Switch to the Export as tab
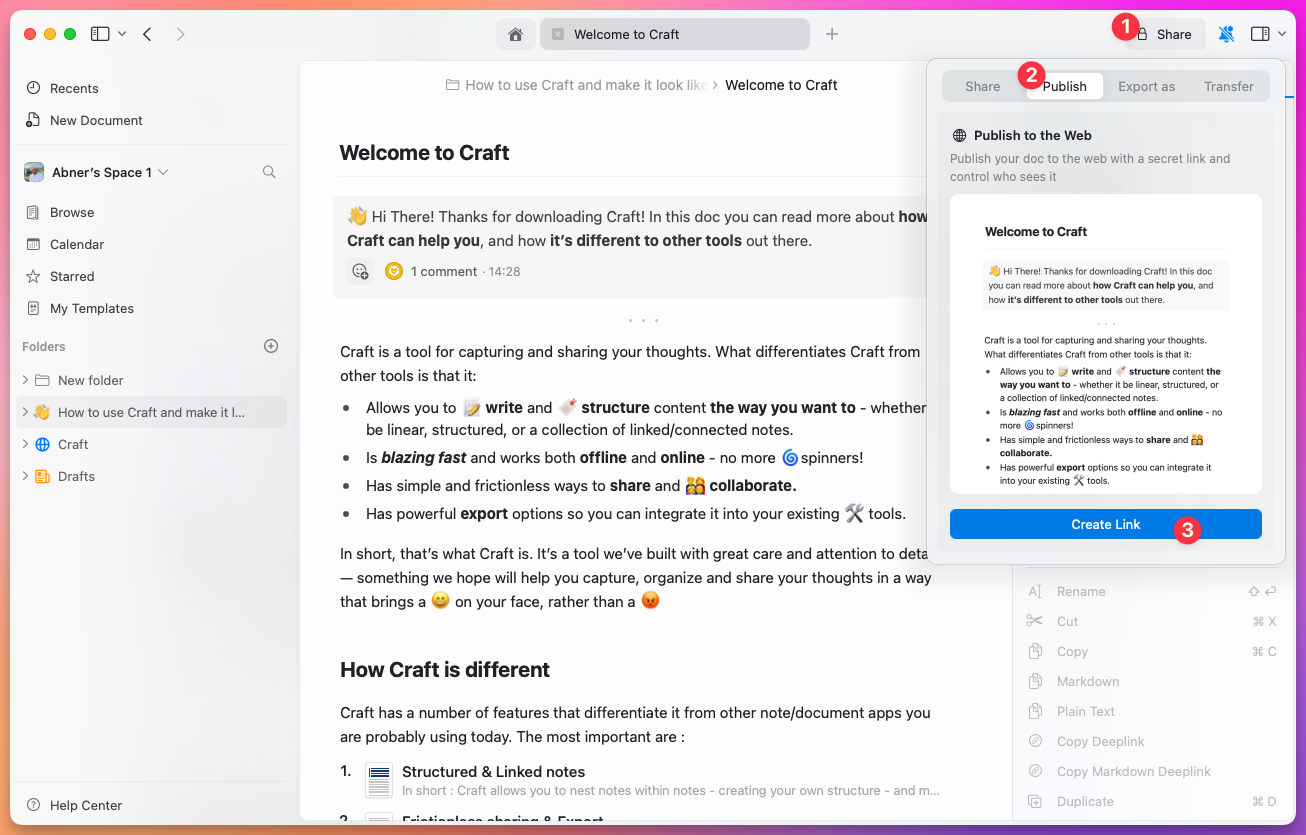The image size is (1306, 835). pos(1146,86)
